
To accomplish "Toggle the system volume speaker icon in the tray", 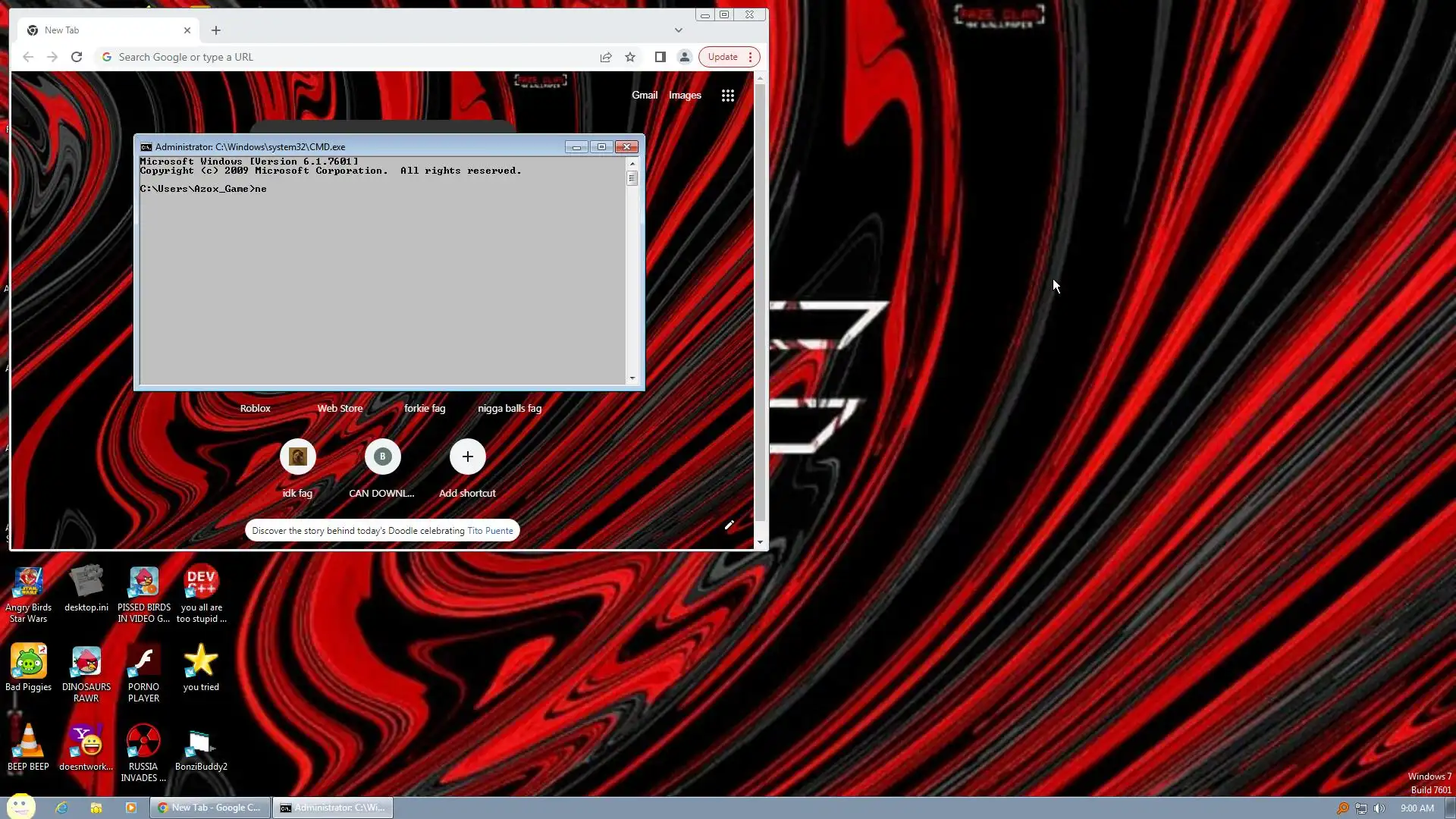I will pyautogui.click(x=1379, y=808).
